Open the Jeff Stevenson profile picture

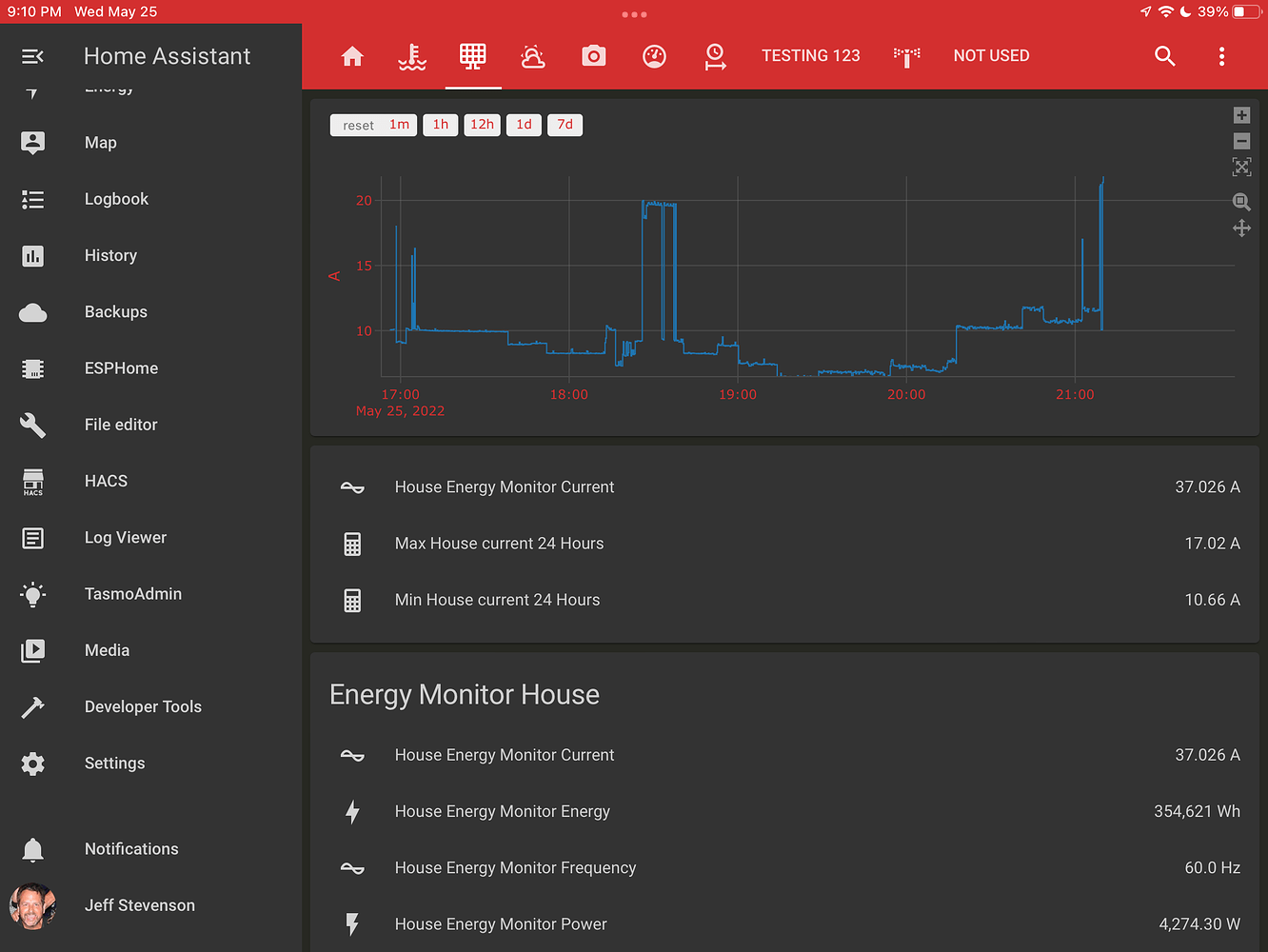(31, 905)
